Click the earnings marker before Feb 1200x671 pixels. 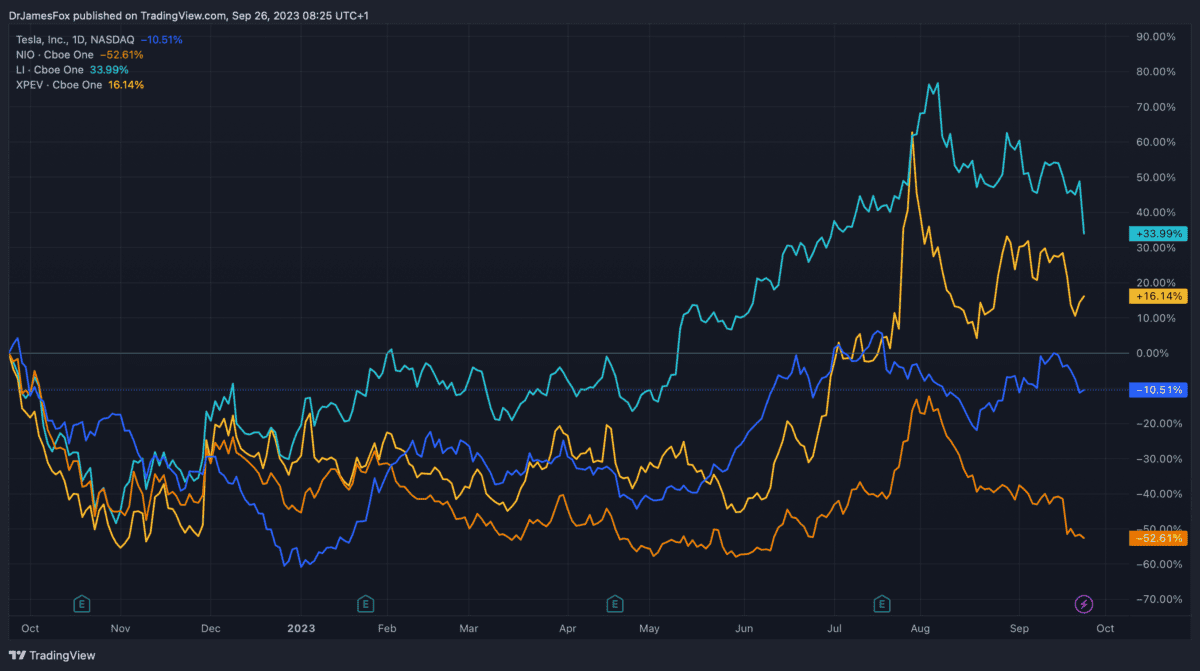pyautogui.click(x=366, y=603)
